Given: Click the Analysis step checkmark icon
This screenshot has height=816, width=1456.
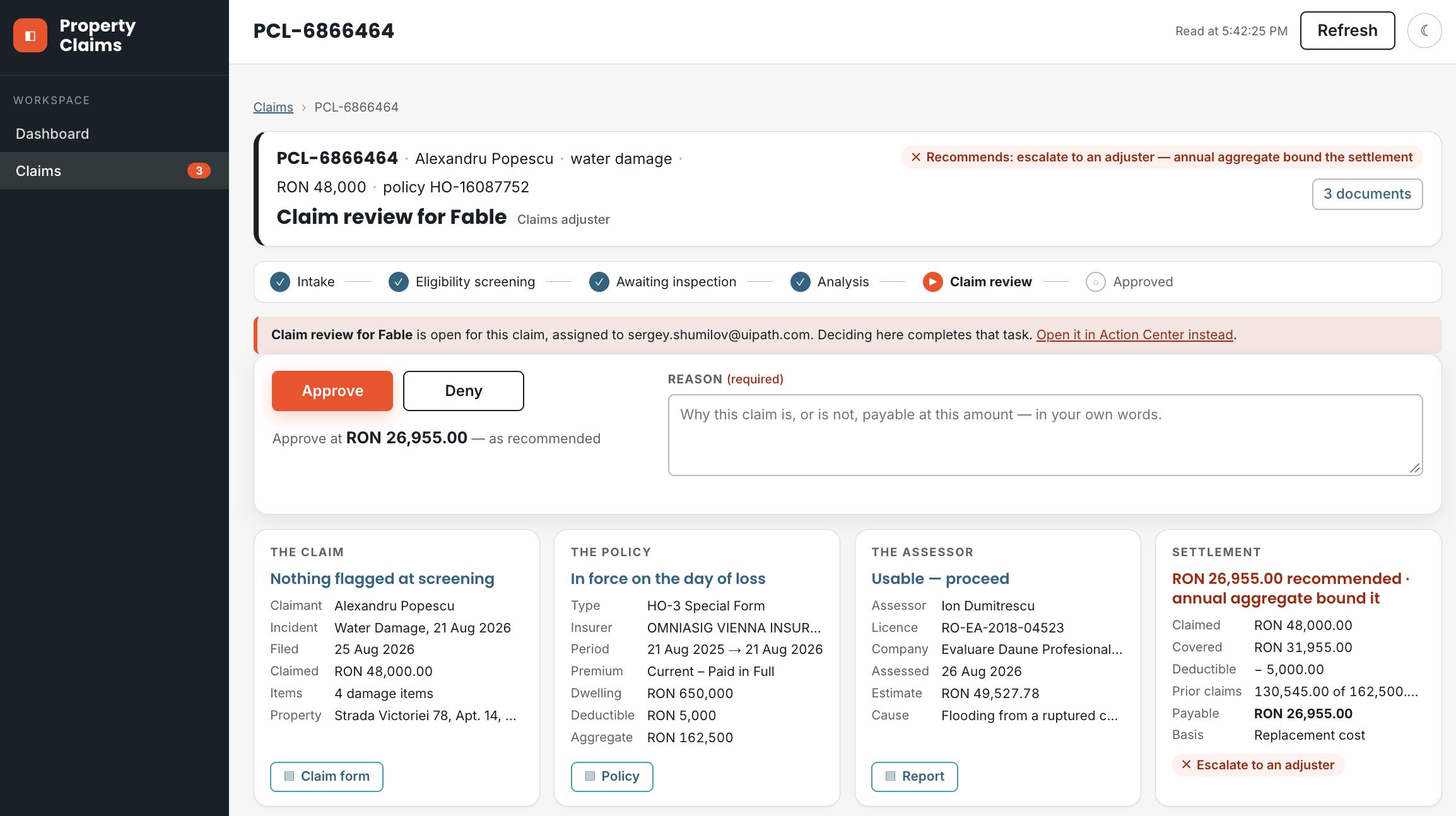Looking at the screenshot, I should [x=801, y=282].
